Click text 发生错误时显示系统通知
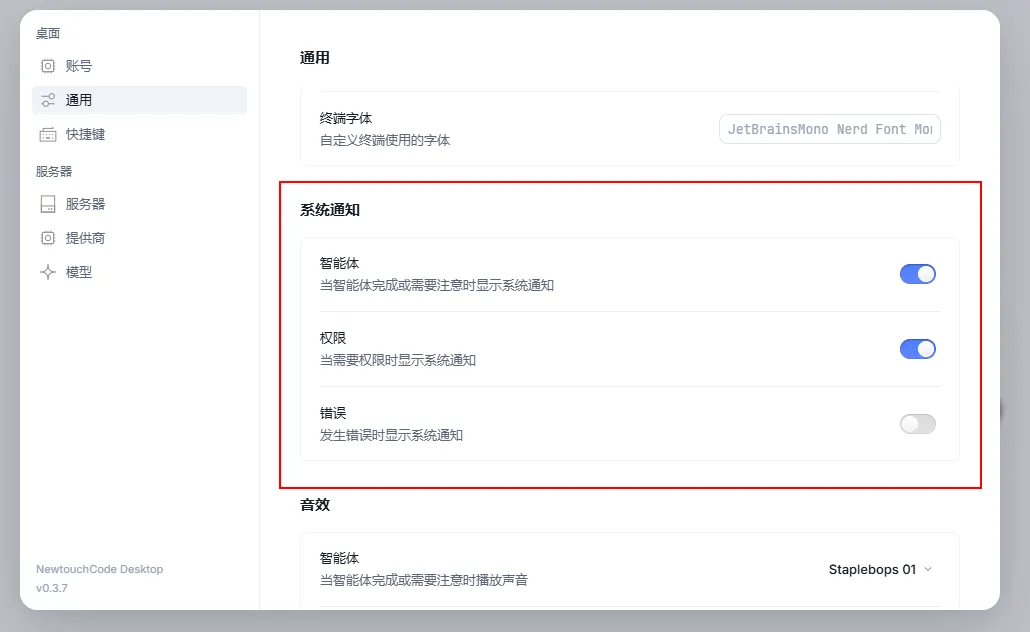The height and width of the screenshot is (632, 1030). tap(391, 435)
